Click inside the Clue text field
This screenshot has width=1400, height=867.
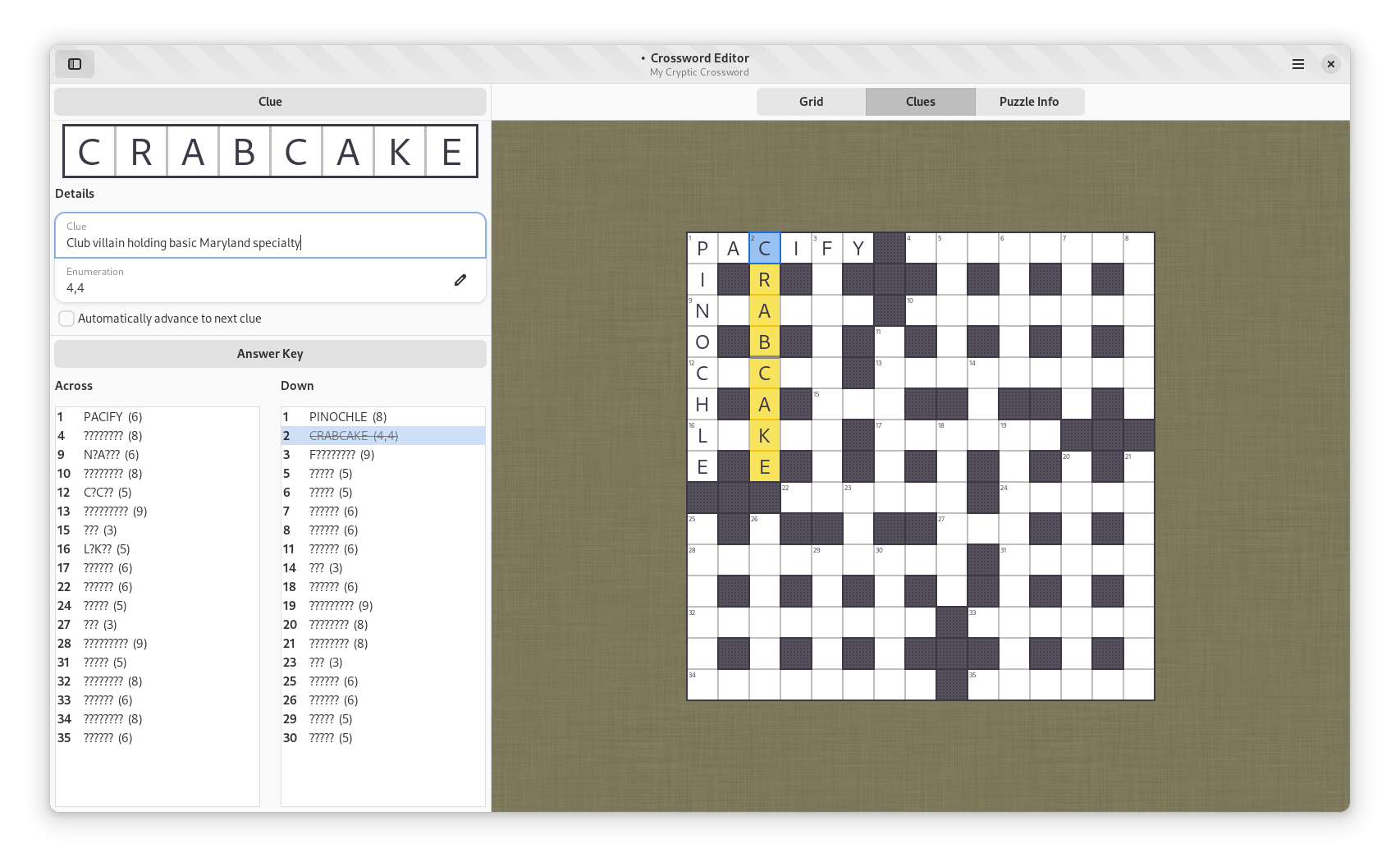click(x=270, y=243)
